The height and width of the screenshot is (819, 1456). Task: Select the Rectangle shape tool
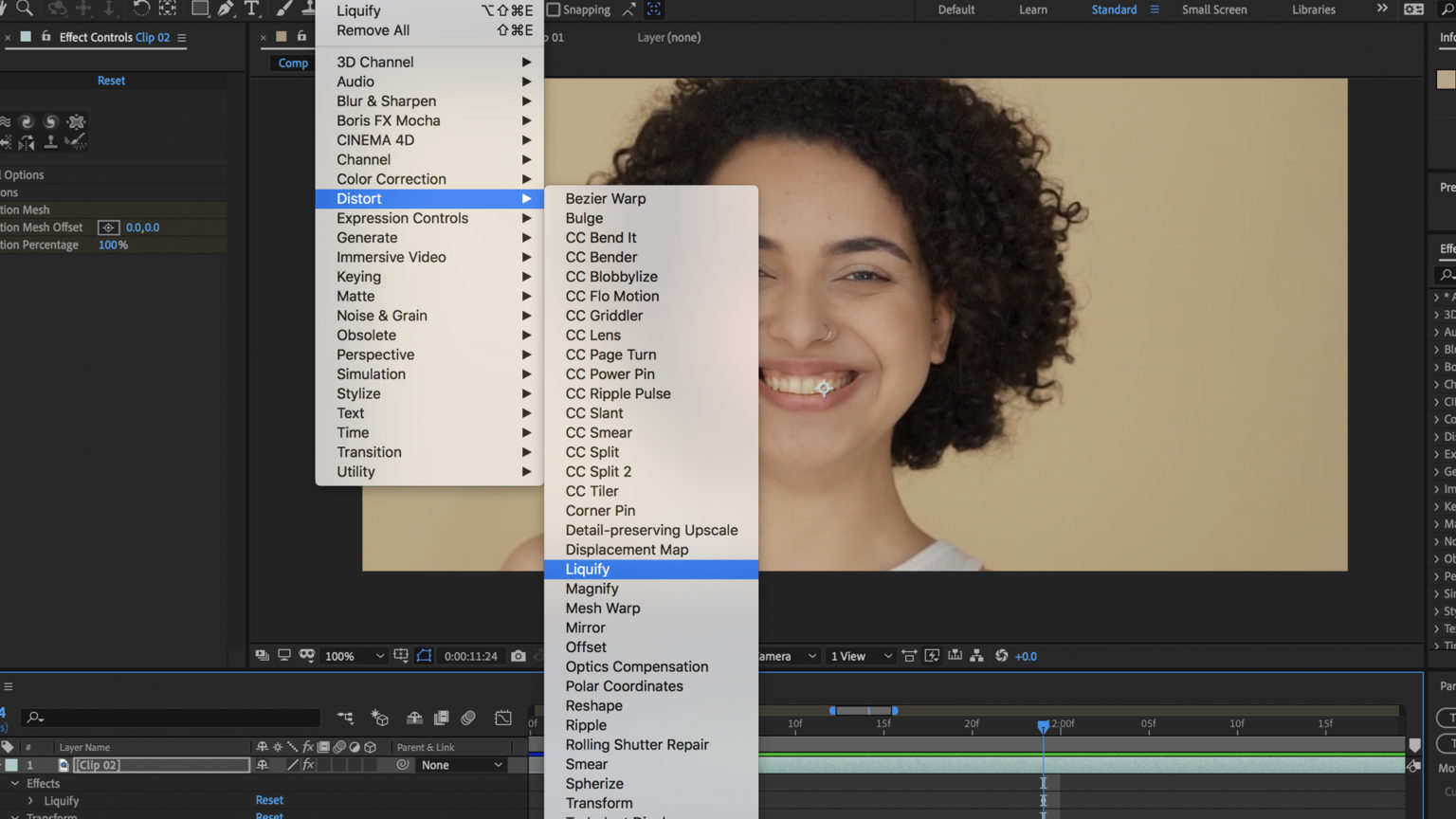click(200, 9)
